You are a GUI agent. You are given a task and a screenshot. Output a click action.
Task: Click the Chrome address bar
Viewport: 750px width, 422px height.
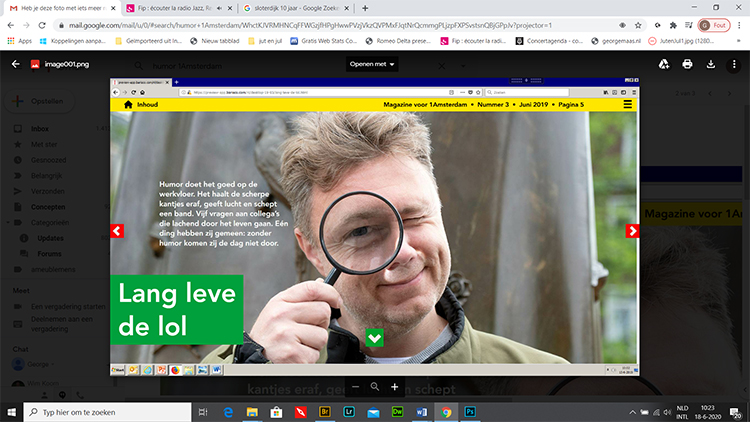pyautogui.click(x=335, y=25)
